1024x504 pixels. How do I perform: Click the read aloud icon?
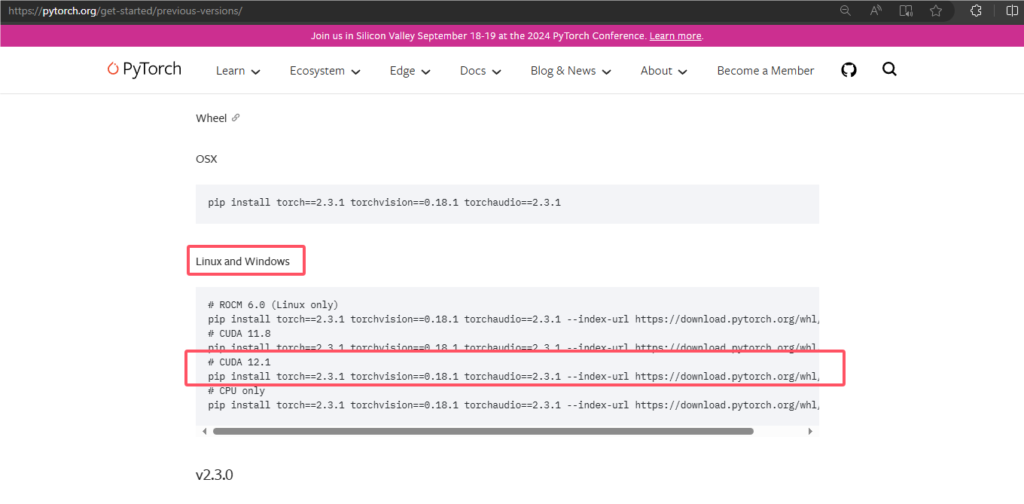[x=876, y=10]
